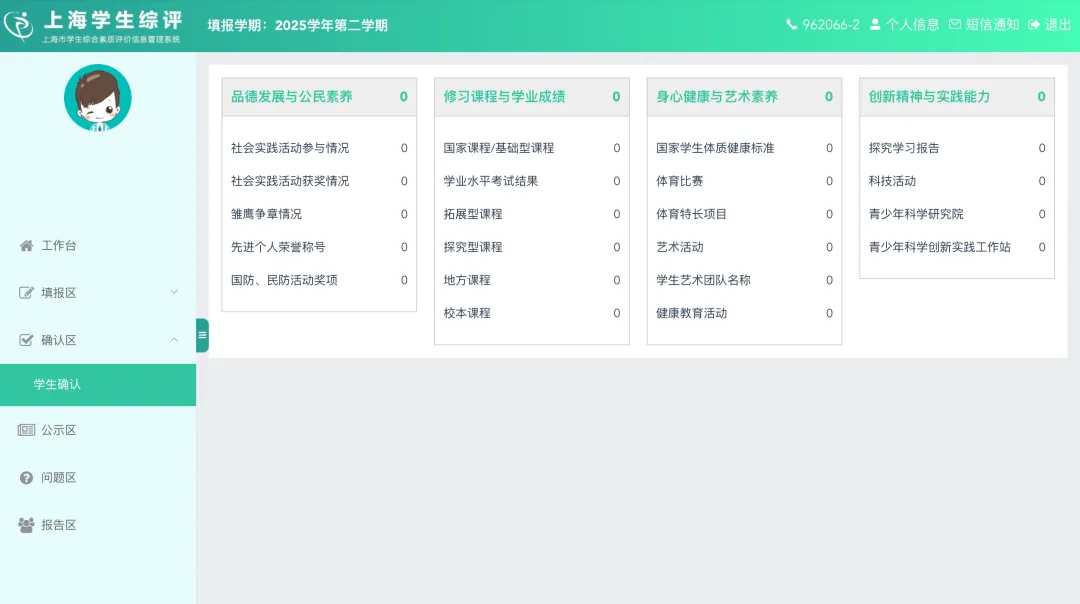1080x604 pixels.
Task: Click the checkmark icon beside 确认区
Action: (26, 340)
